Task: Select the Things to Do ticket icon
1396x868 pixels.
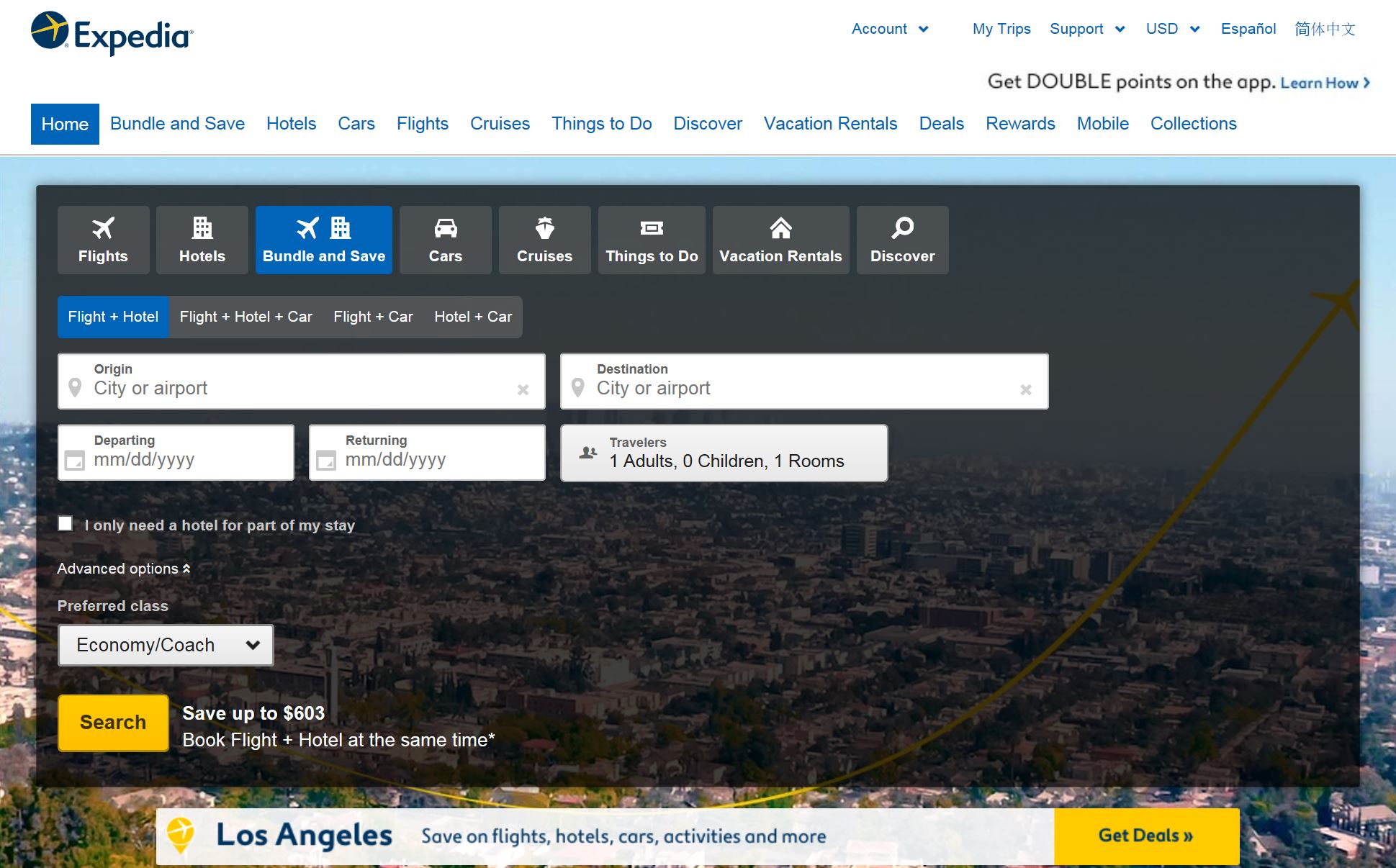Action: coord(652,228)
